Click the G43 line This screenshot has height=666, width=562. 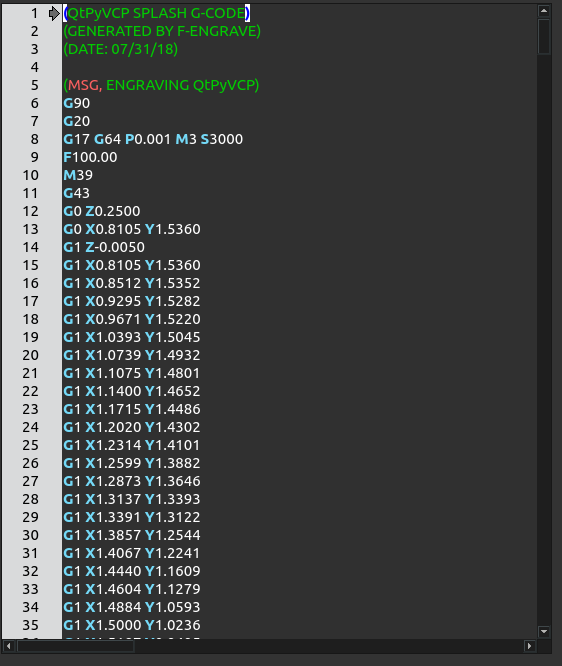click(76, 193)
